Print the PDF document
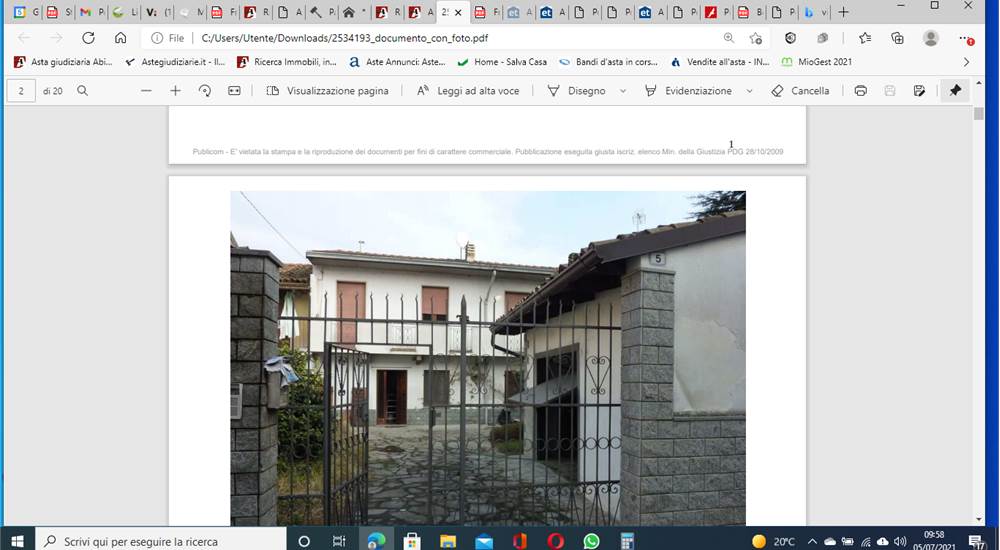 (860, 91)
